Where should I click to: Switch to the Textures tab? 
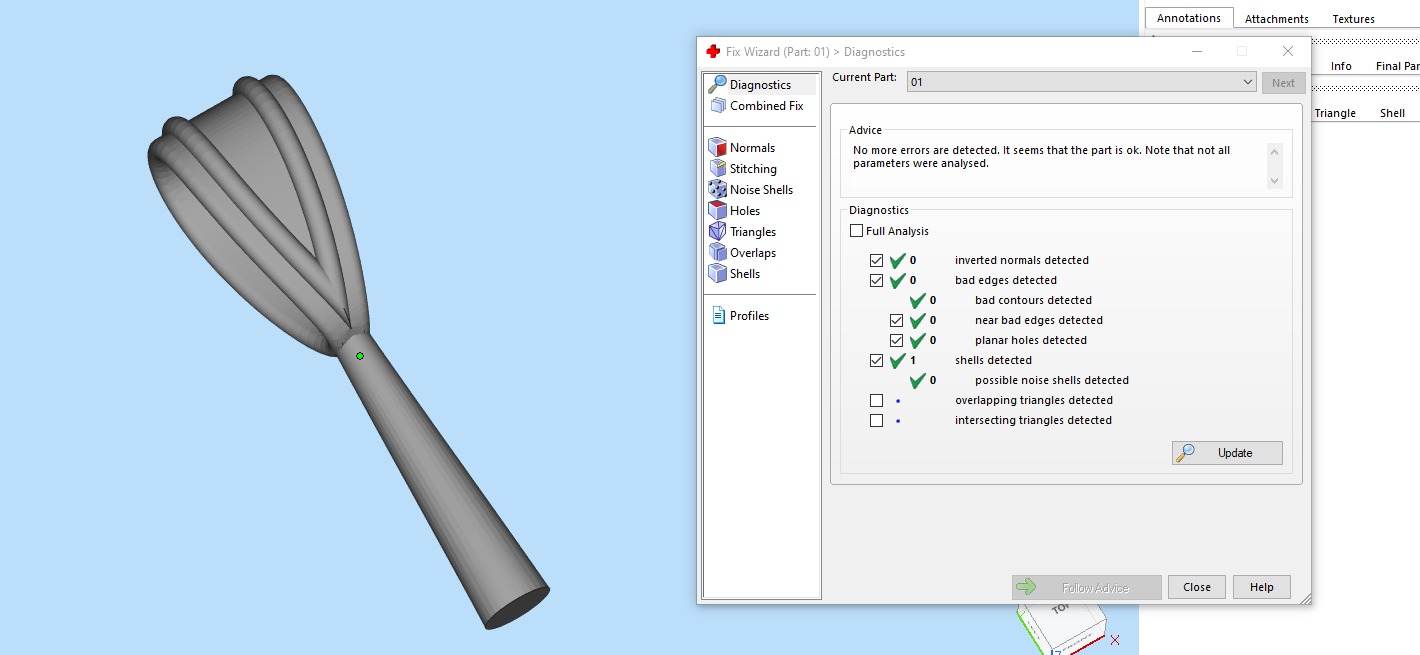click(1353, 19)
